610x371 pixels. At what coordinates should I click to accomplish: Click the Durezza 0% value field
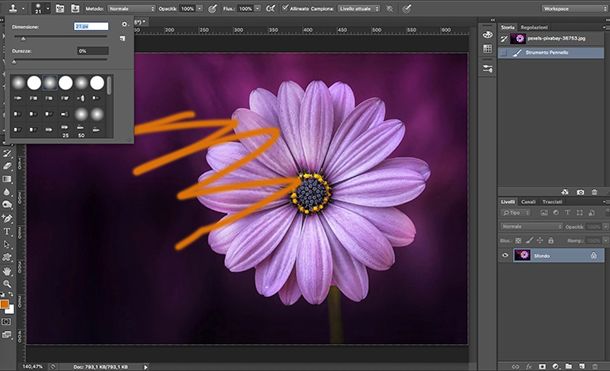[x=93, y=51]
